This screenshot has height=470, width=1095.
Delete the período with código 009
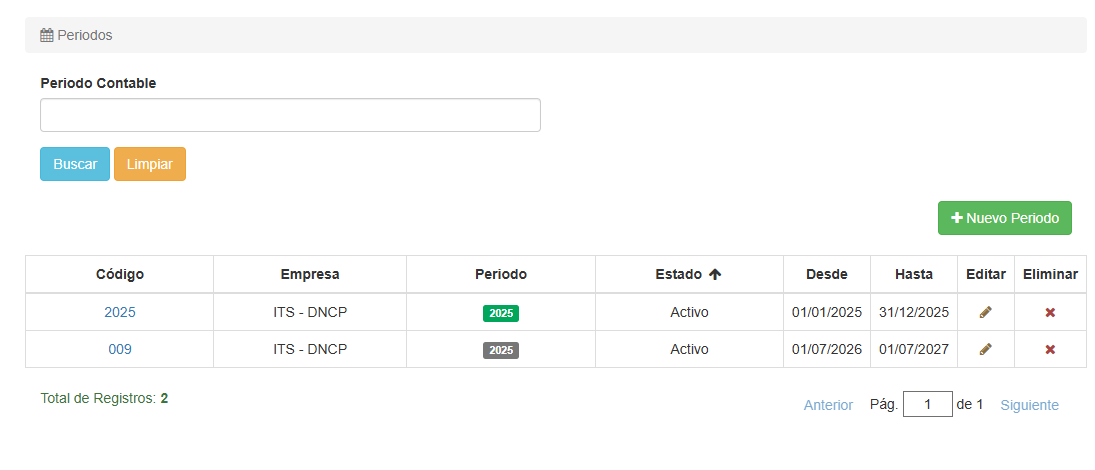tap(1050, 349)
